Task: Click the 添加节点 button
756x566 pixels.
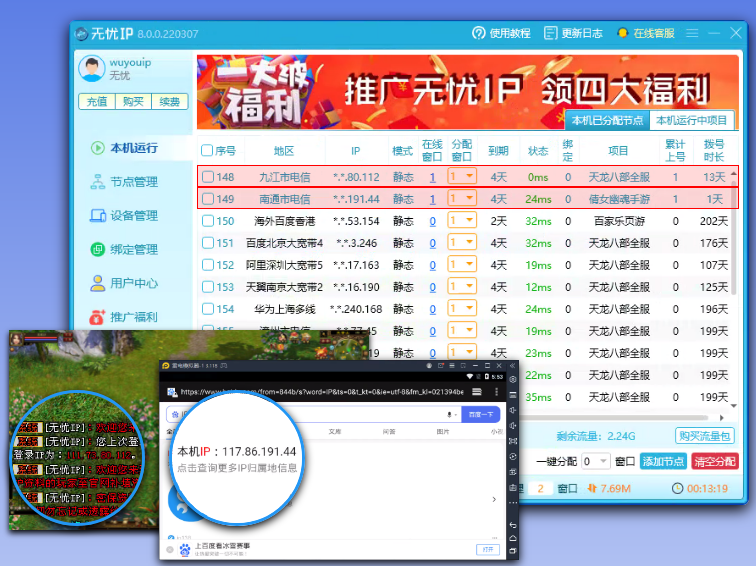Action: (663, 461)
